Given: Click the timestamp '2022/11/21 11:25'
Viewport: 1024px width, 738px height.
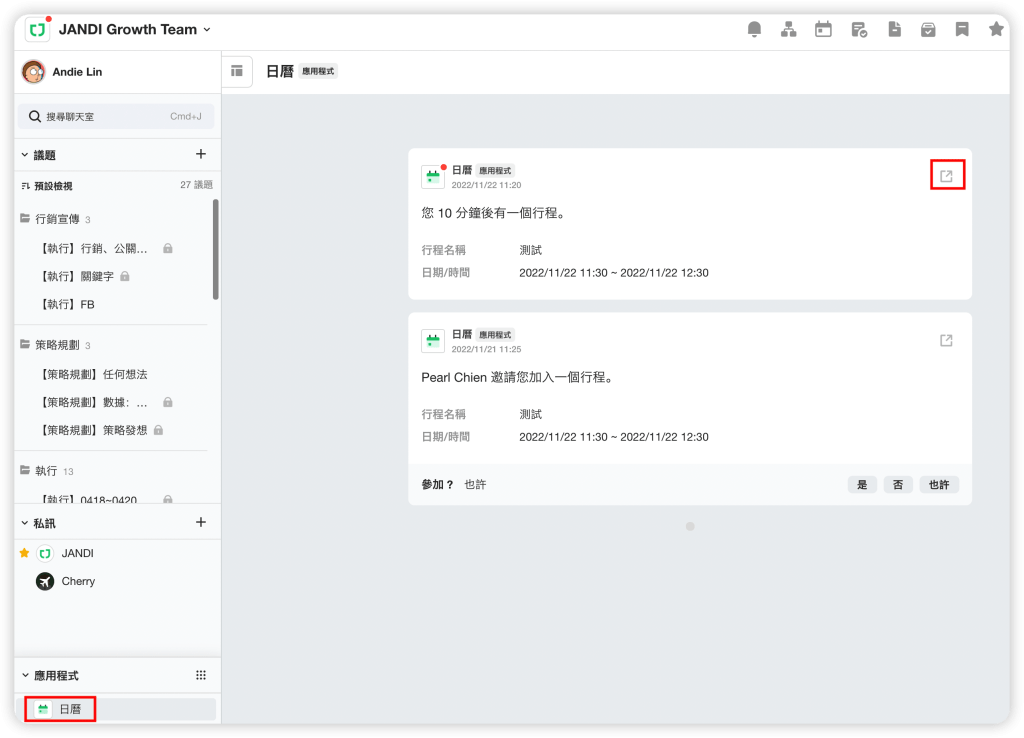Looking at the screenshot, I should pyautogui.click(x=487, y=349).
